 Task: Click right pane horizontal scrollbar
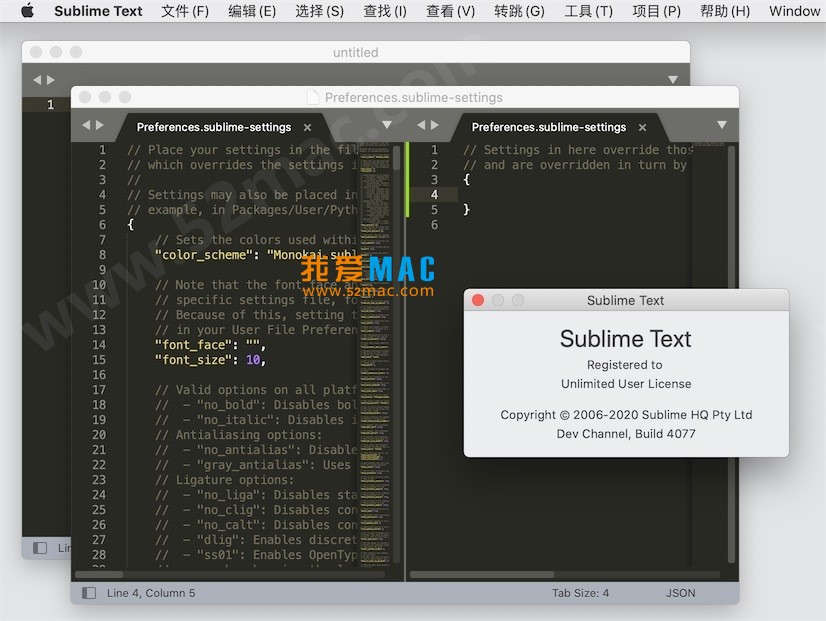click(481, 574)
